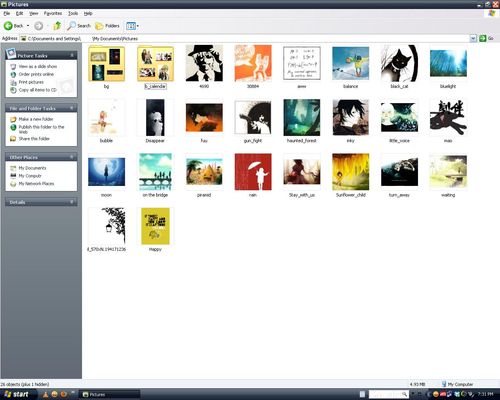Image resolution: width=500 pixels, height=400 pixels.
Task: Click View as a slide show
Action: [x=38, y=66]
